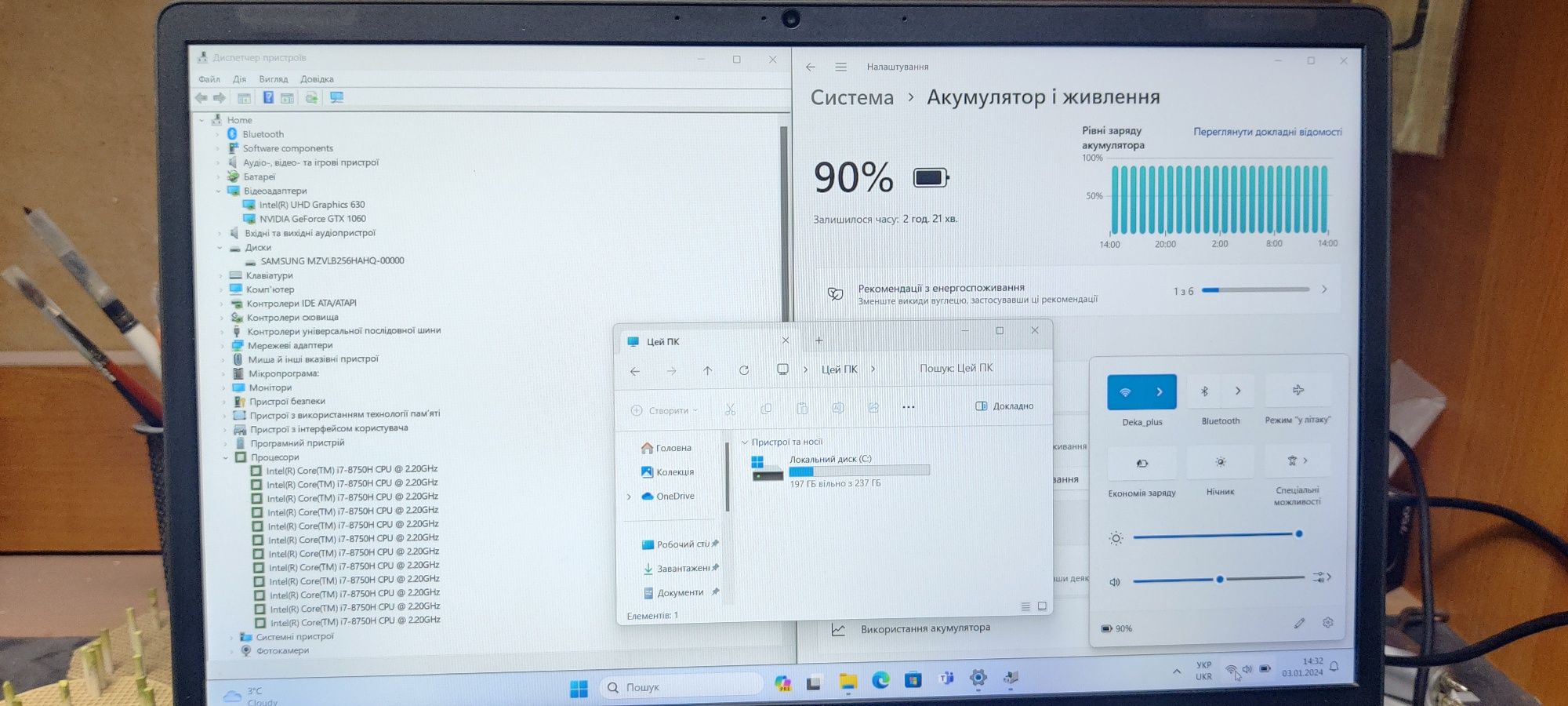Select Локальний диск (C:) drive

[x=840, y=471]
